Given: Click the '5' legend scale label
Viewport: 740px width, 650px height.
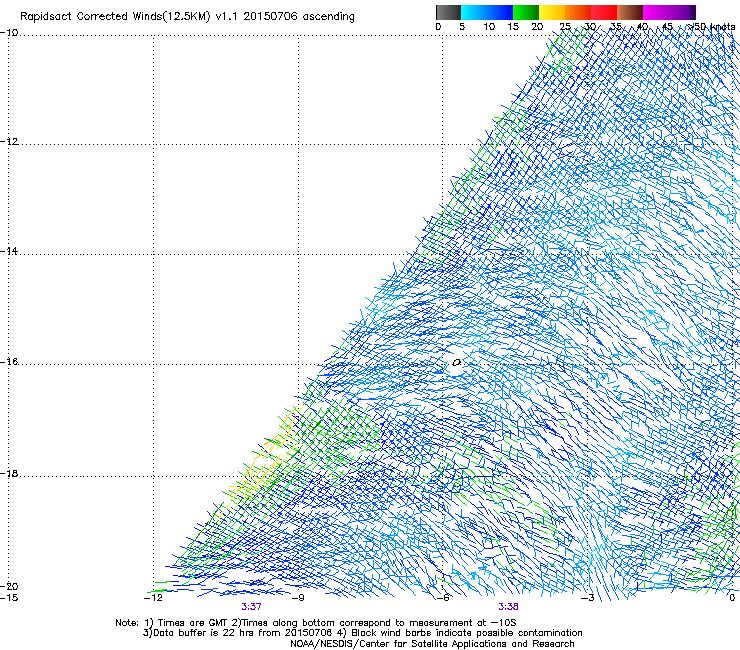Looking at the screenshot, I should pyautogui.click(x=462, y=27).
